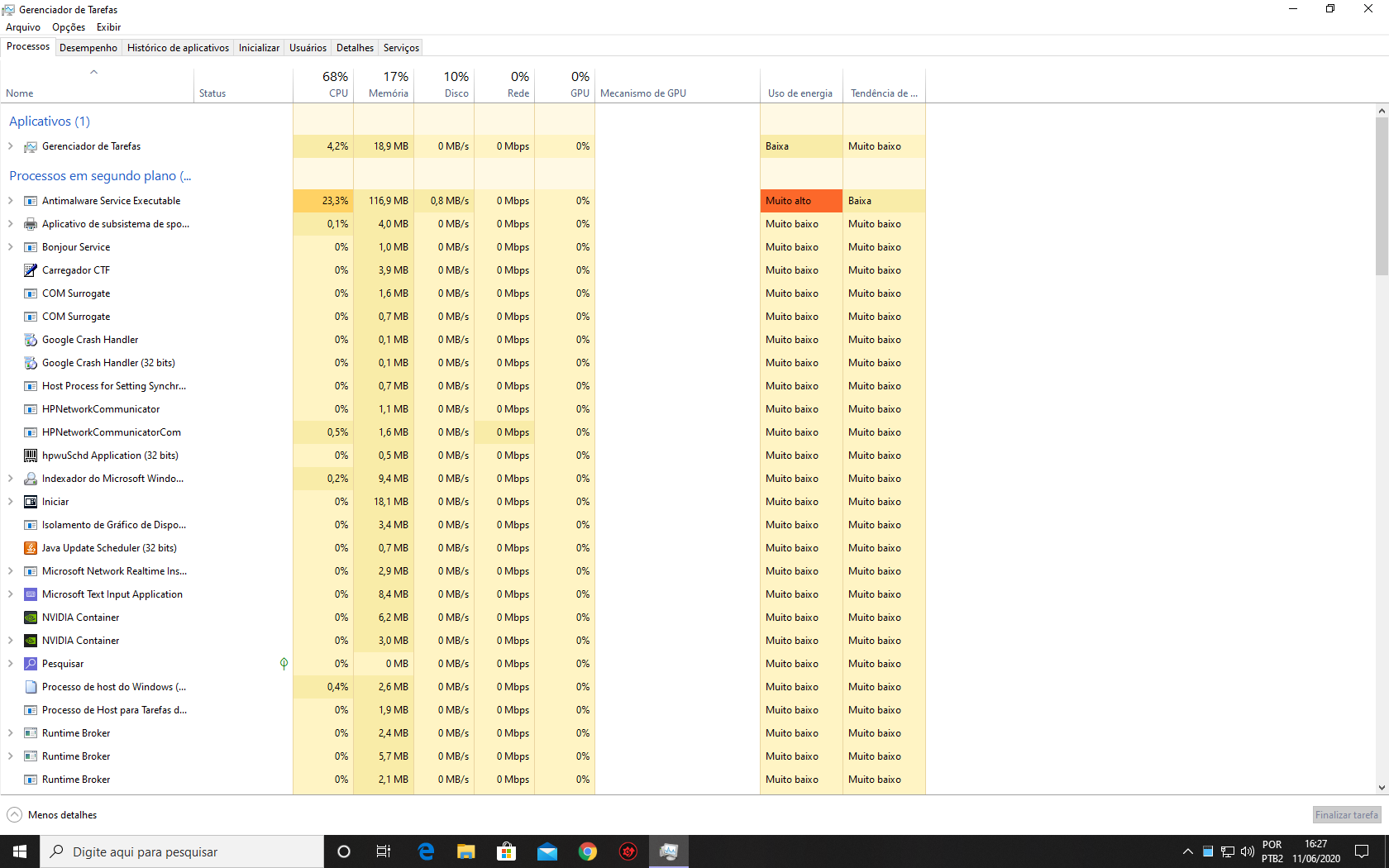Switch to the Desempenho tab
Screen dimensions: 1389x868
coord(88,48)
